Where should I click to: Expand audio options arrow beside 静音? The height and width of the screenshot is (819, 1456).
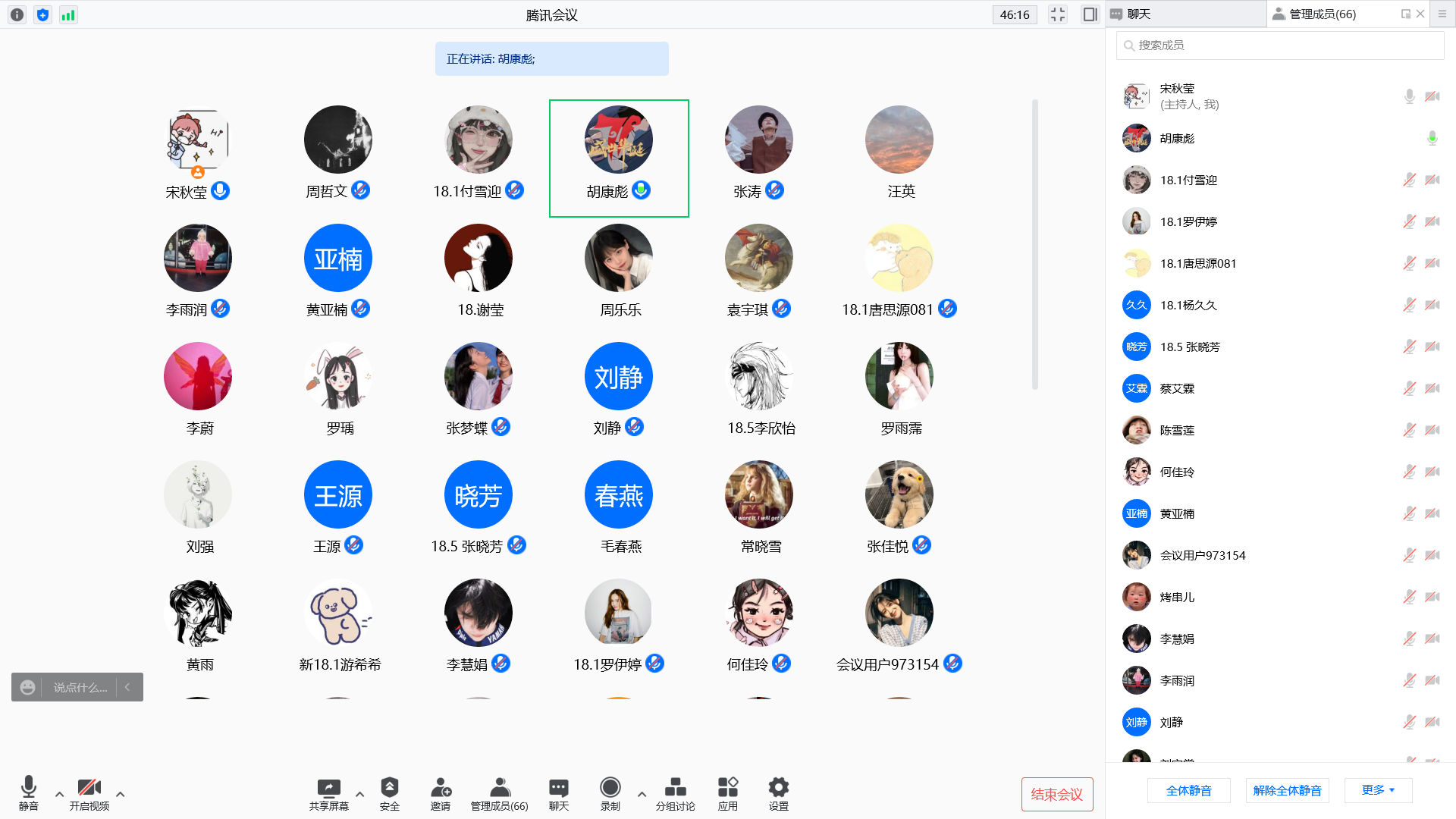click(59, 795)
